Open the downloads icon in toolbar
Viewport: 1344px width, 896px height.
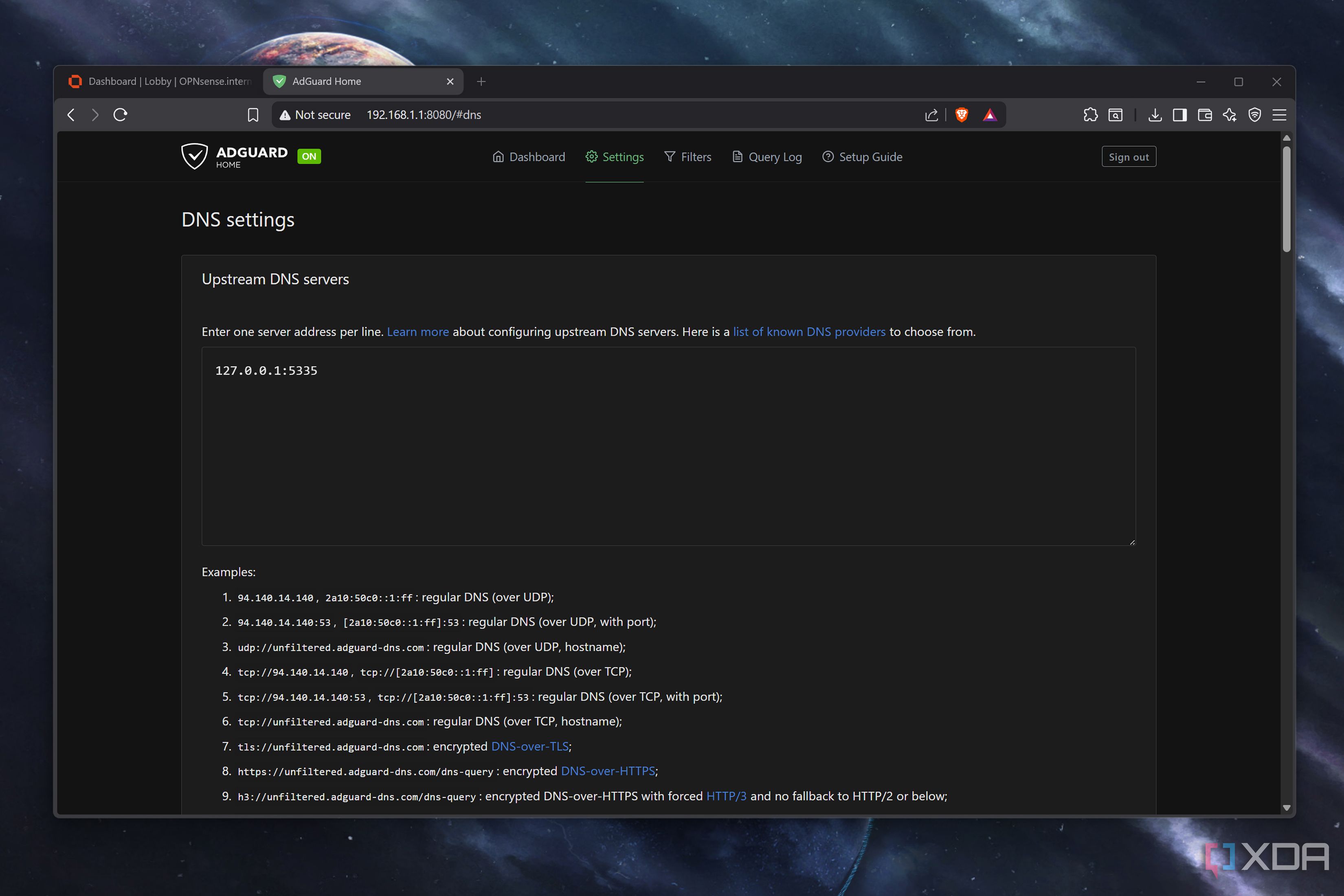point(1155,115)
